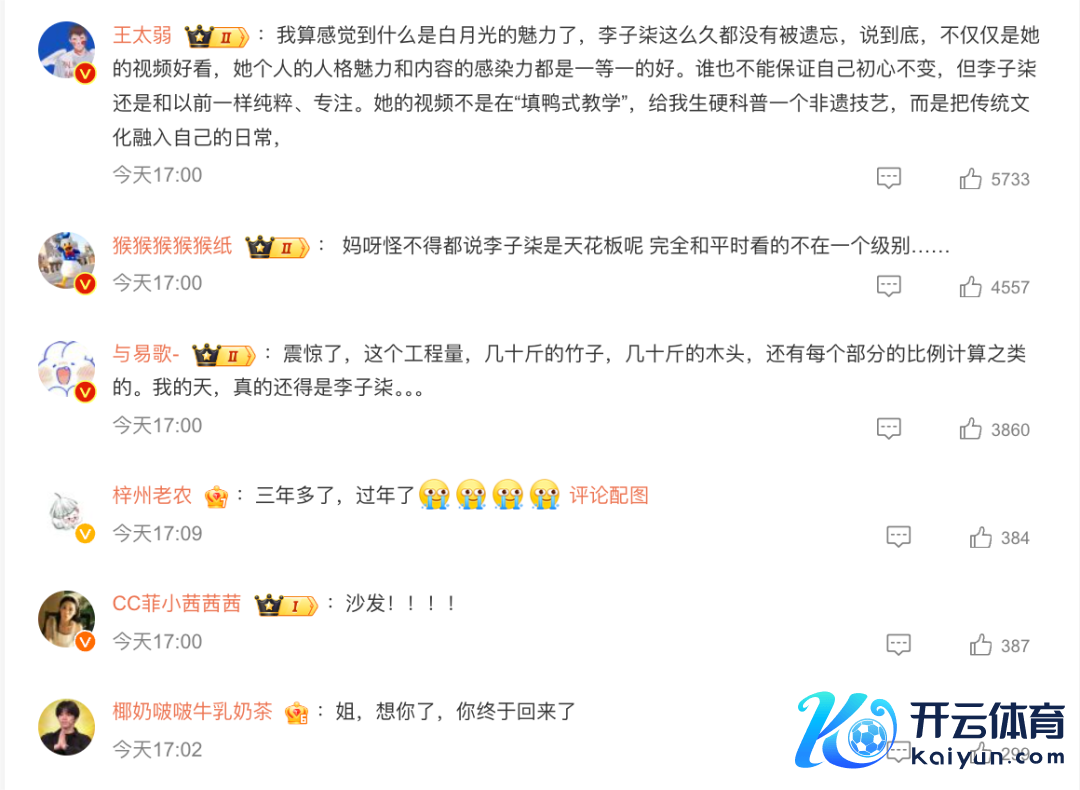Open 王太弱's avatar picture
This screenshot has height=790, width=1080.
click(x=67, y=50)
